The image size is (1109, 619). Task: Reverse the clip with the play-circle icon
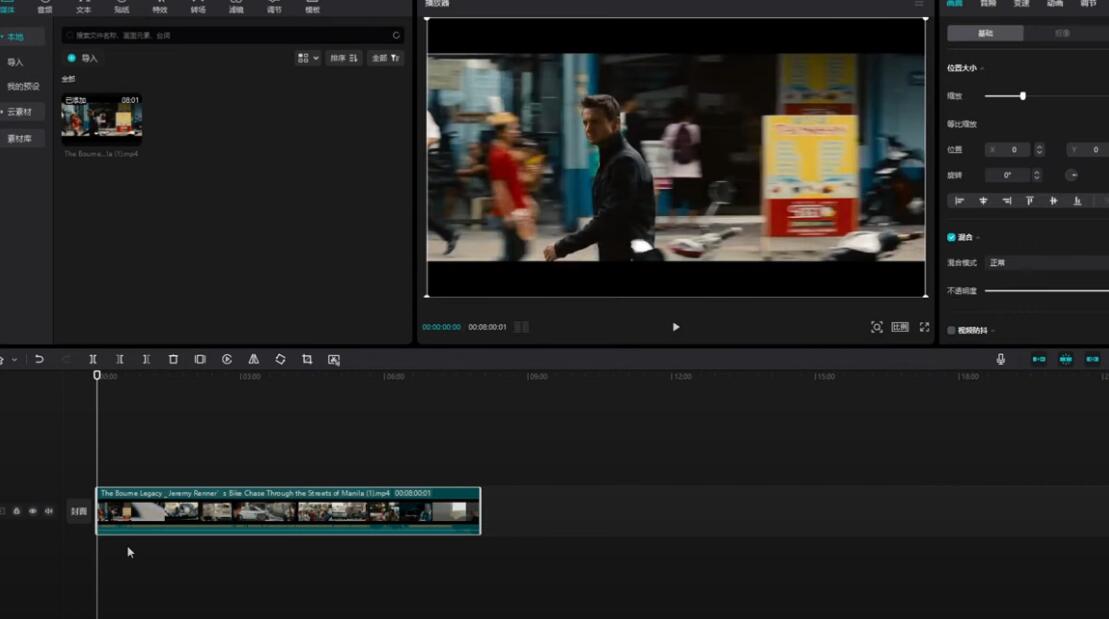point(227,359)
